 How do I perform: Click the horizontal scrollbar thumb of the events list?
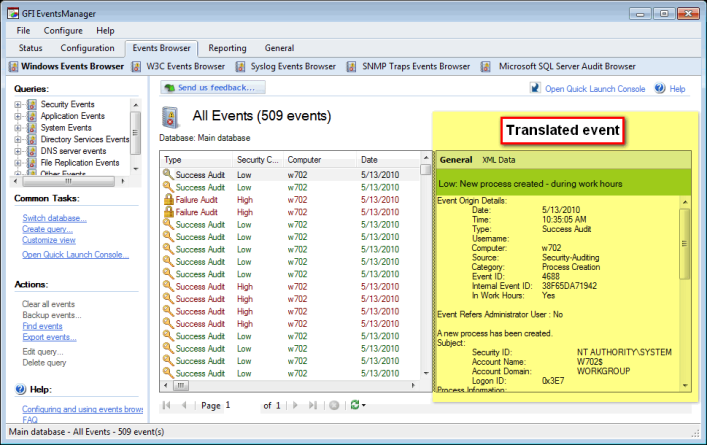[x=181, y=386]
